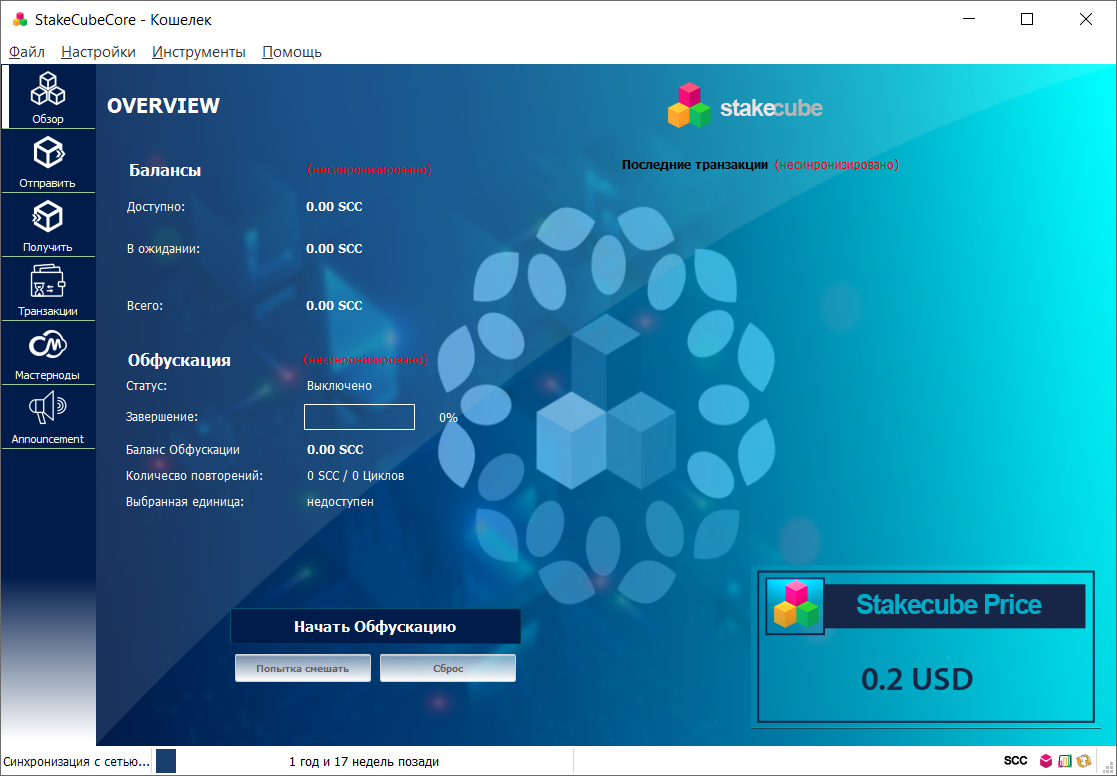The height and width of the screenshot is (776, 1117).
Task: Click the Завершение progress bar
Action: coord(359,417)
